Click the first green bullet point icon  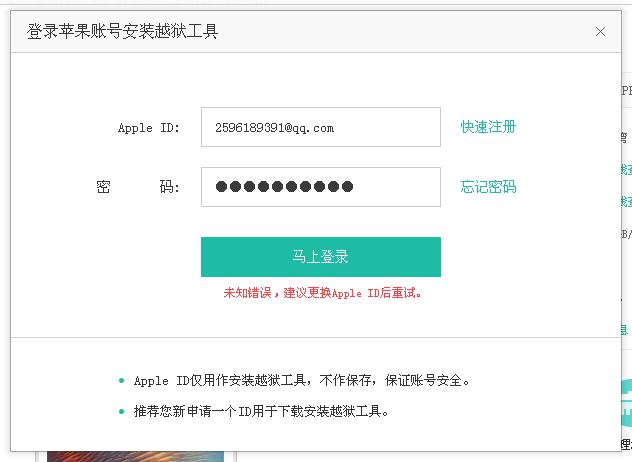pos(121,381)
